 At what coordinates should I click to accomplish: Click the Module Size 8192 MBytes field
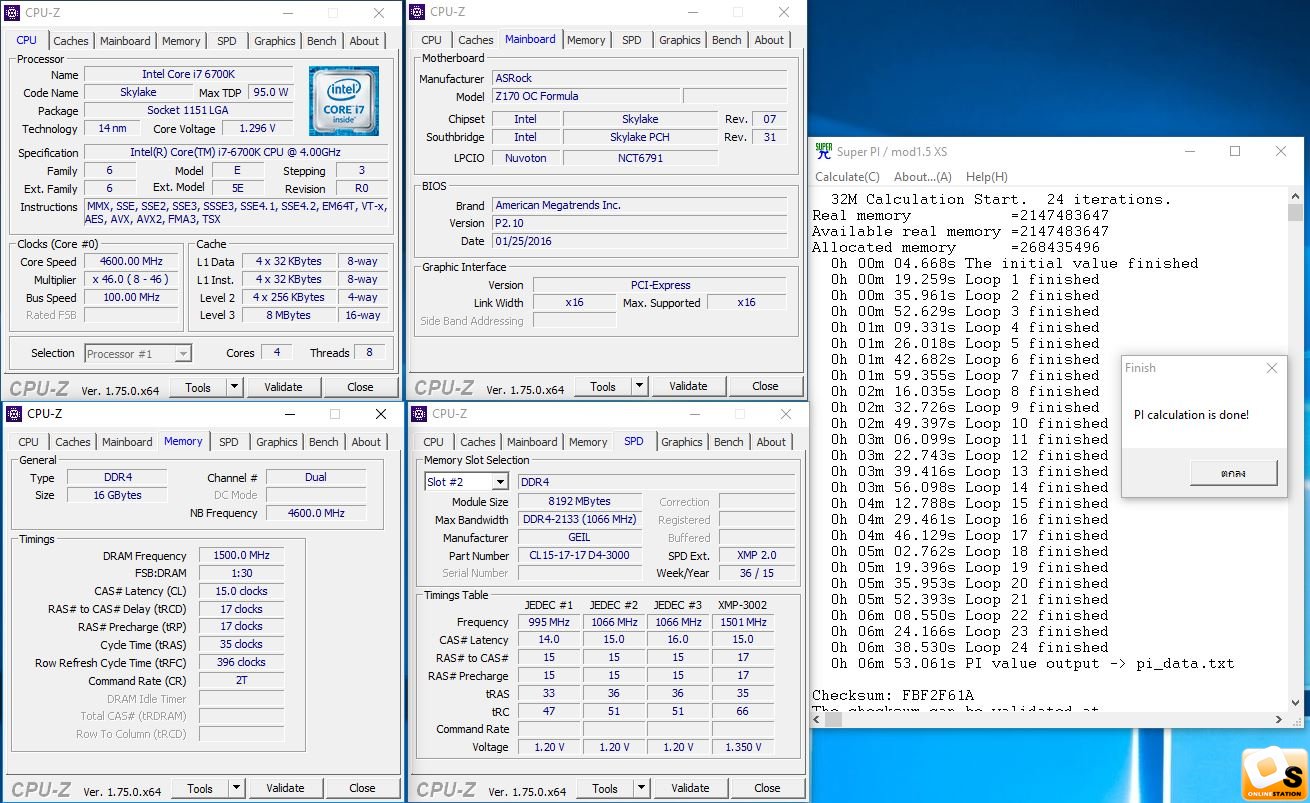pyautogui.click(x=580, y=501)
